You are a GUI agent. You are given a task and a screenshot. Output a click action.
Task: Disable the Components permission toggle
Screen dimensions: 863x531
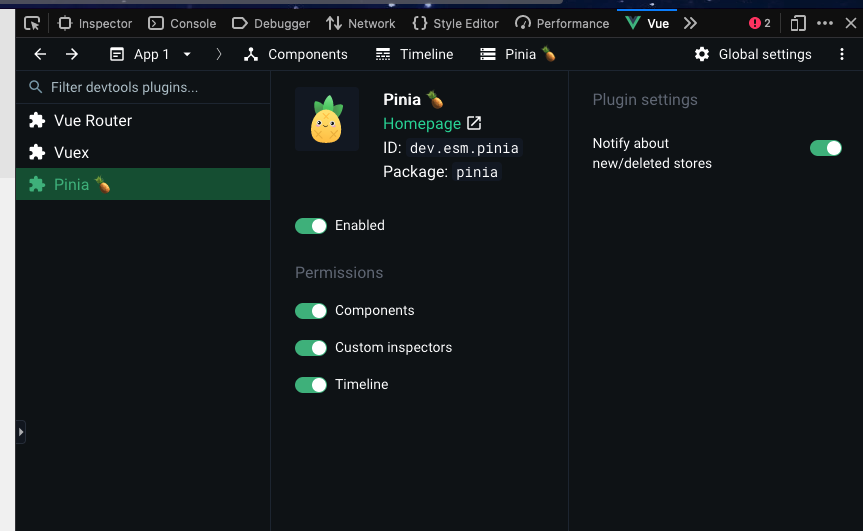coord(311,311)
